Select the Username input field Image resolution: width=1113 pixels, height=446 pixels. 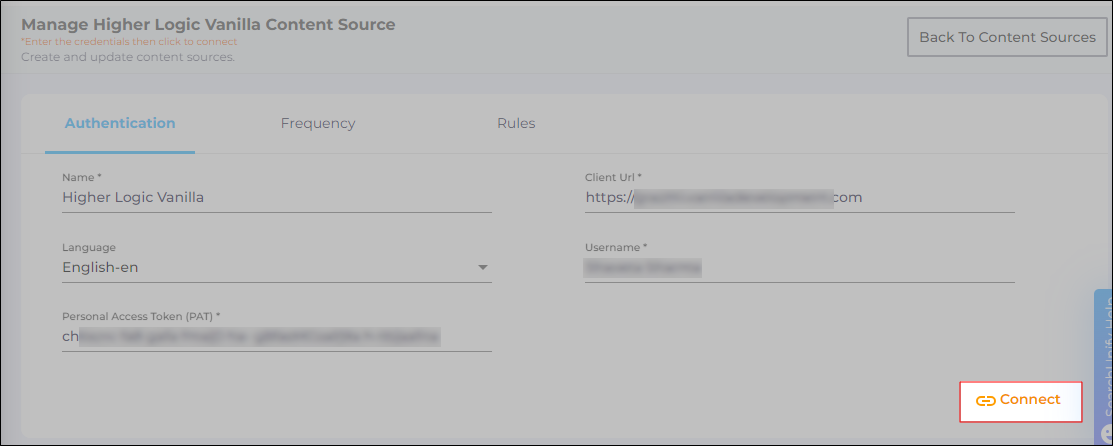click(x=799, y=268)
